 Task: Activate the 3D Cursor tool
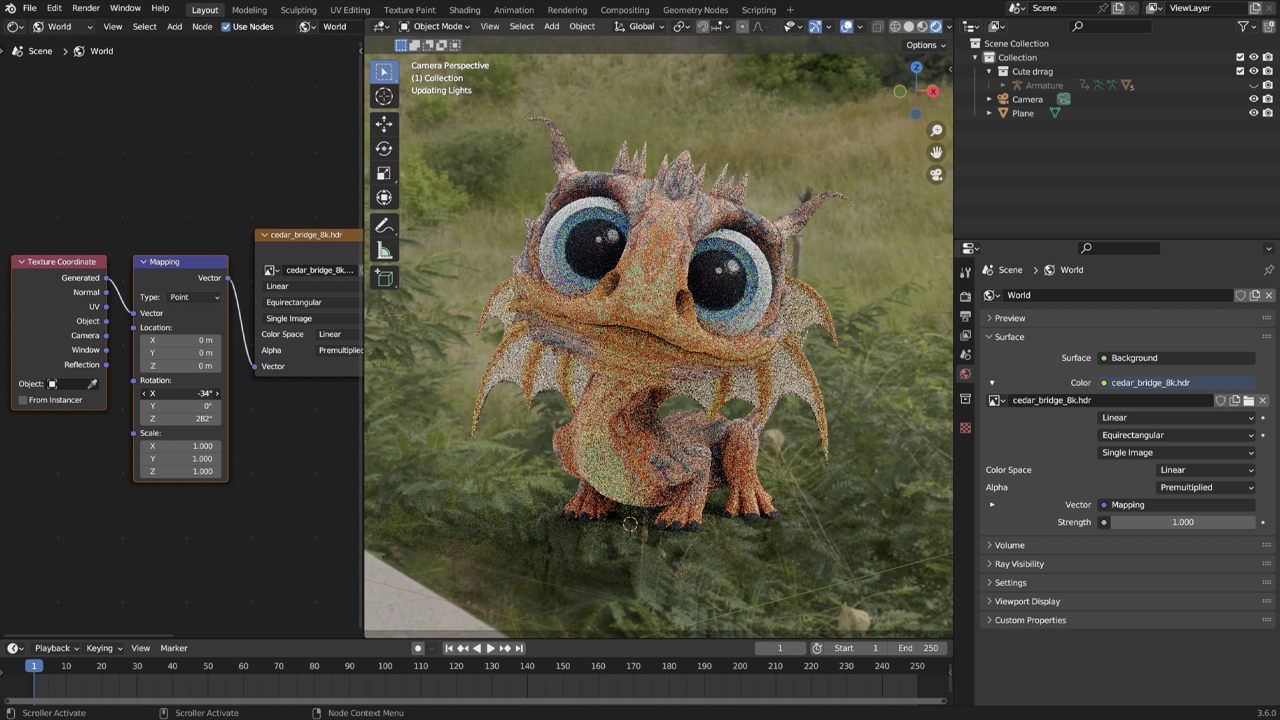[384, 97]
